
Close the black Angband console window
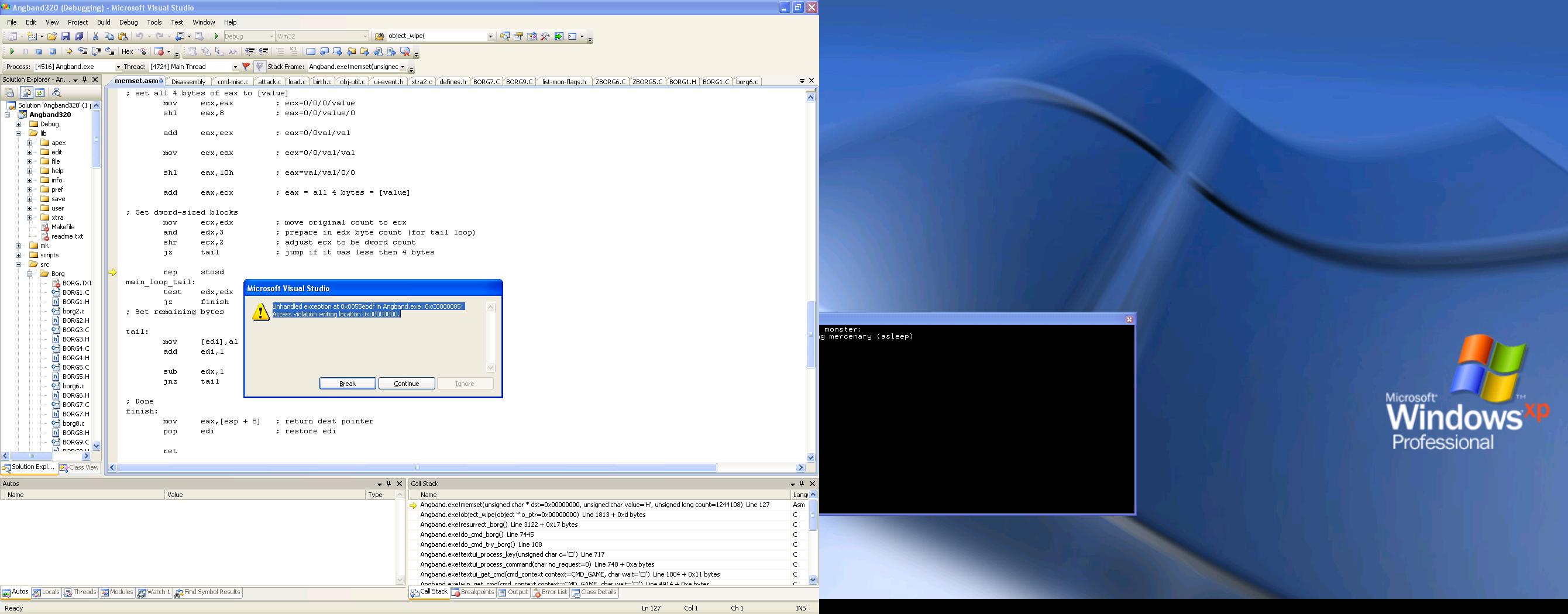point(1129,319)
